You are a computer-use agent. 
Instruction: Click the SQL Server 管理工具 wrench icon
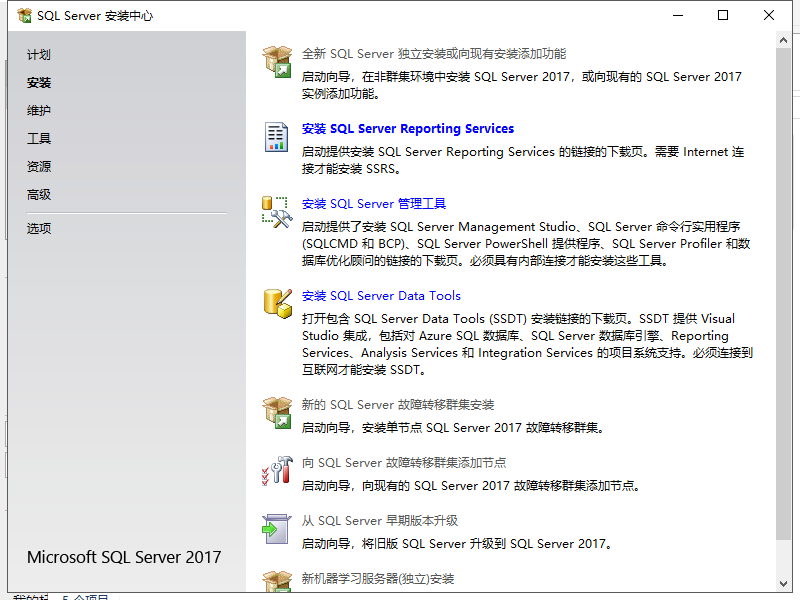point(277,213)
